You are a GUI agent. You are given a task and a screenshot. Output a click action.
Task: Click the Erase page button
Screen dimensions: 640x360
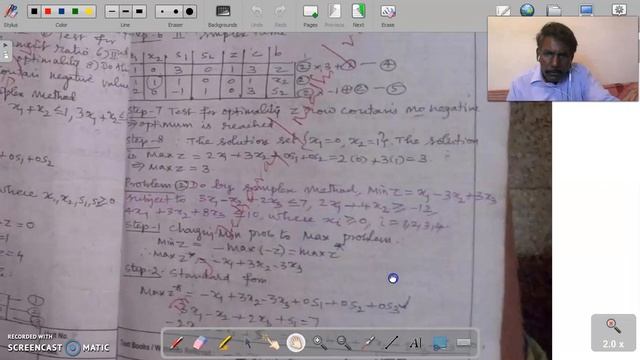coord(388,11)
